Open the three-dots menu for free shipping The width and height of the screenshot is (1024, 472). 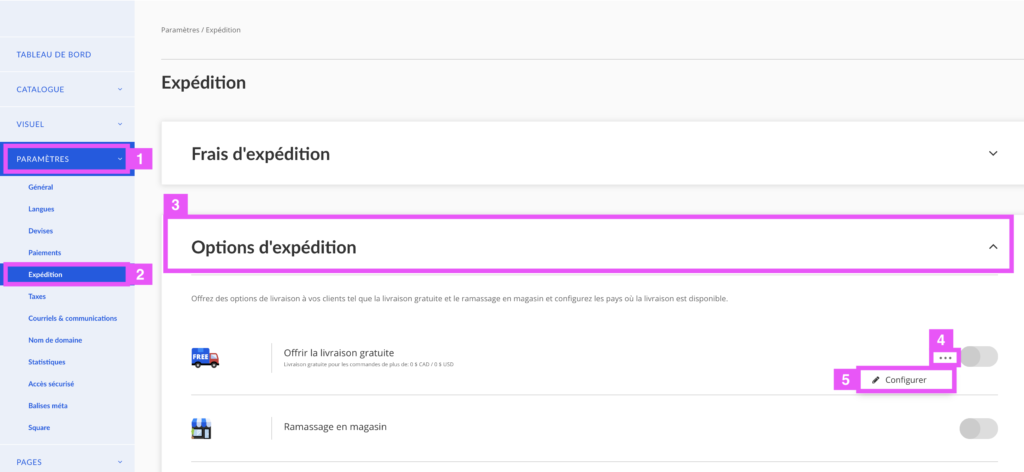pos(946,358)
